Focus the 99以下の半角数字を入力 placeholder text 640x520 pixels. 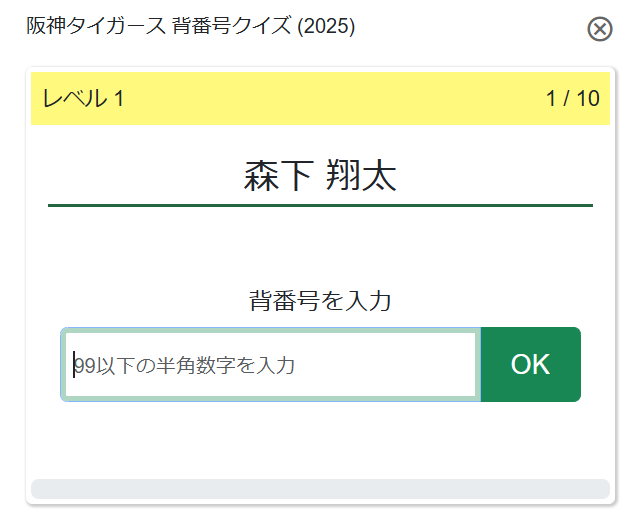[x=185, y=366]
